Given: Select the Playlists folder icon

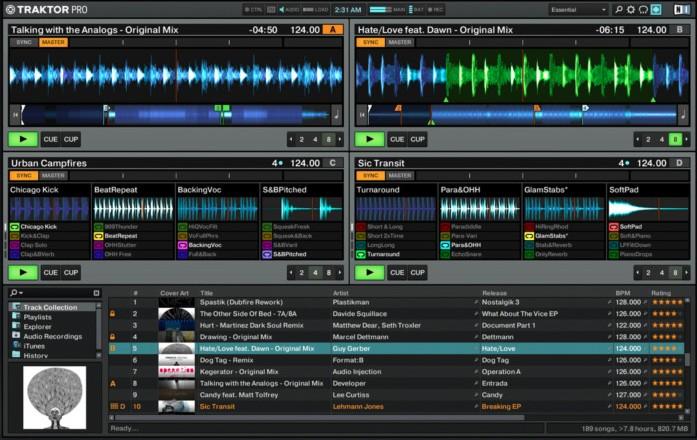Looking at the screenshot, I should [16, 316].
